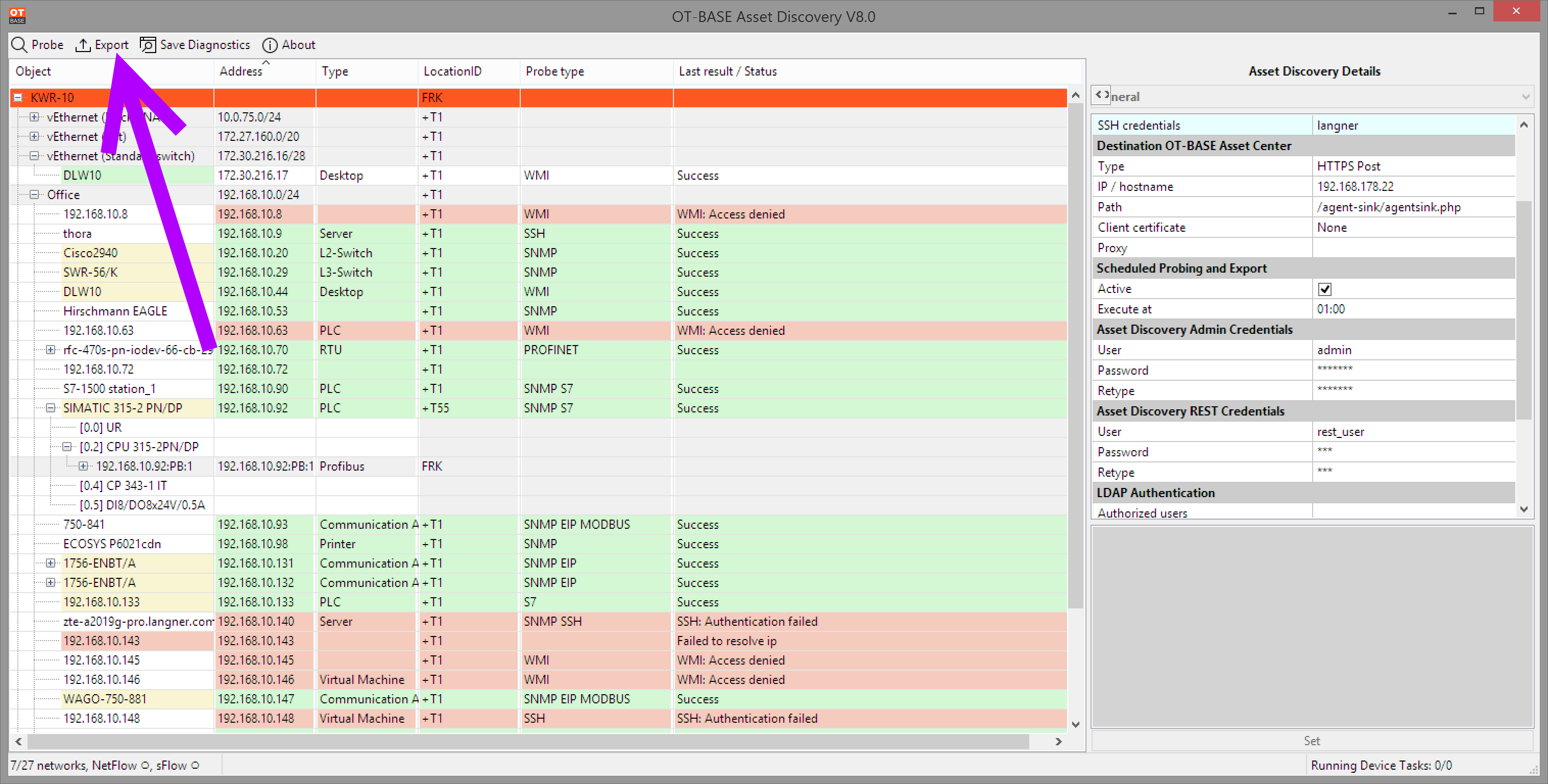
Task: Select the S7-1500 station_1 row
Action: tap(538, 389)
